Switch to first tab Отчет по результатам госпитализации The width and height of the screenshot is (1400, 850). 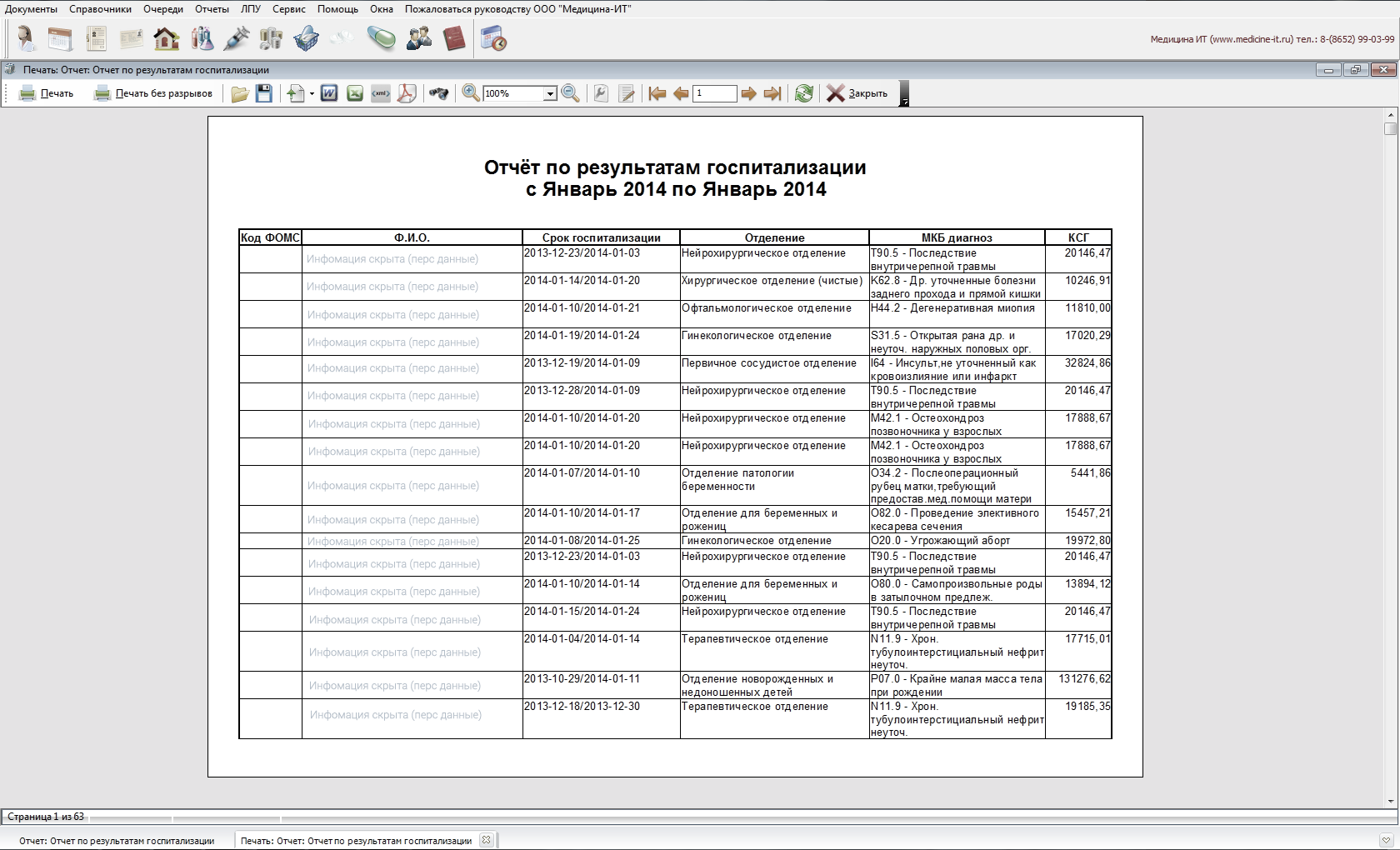117,841
